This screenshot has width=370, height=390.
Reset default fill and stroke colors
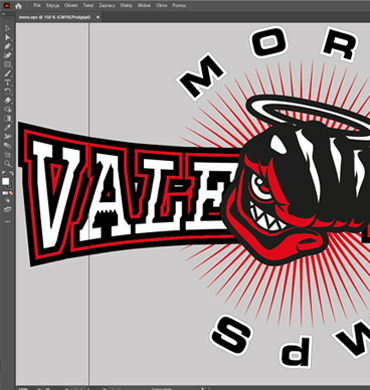tap(4, 174)
